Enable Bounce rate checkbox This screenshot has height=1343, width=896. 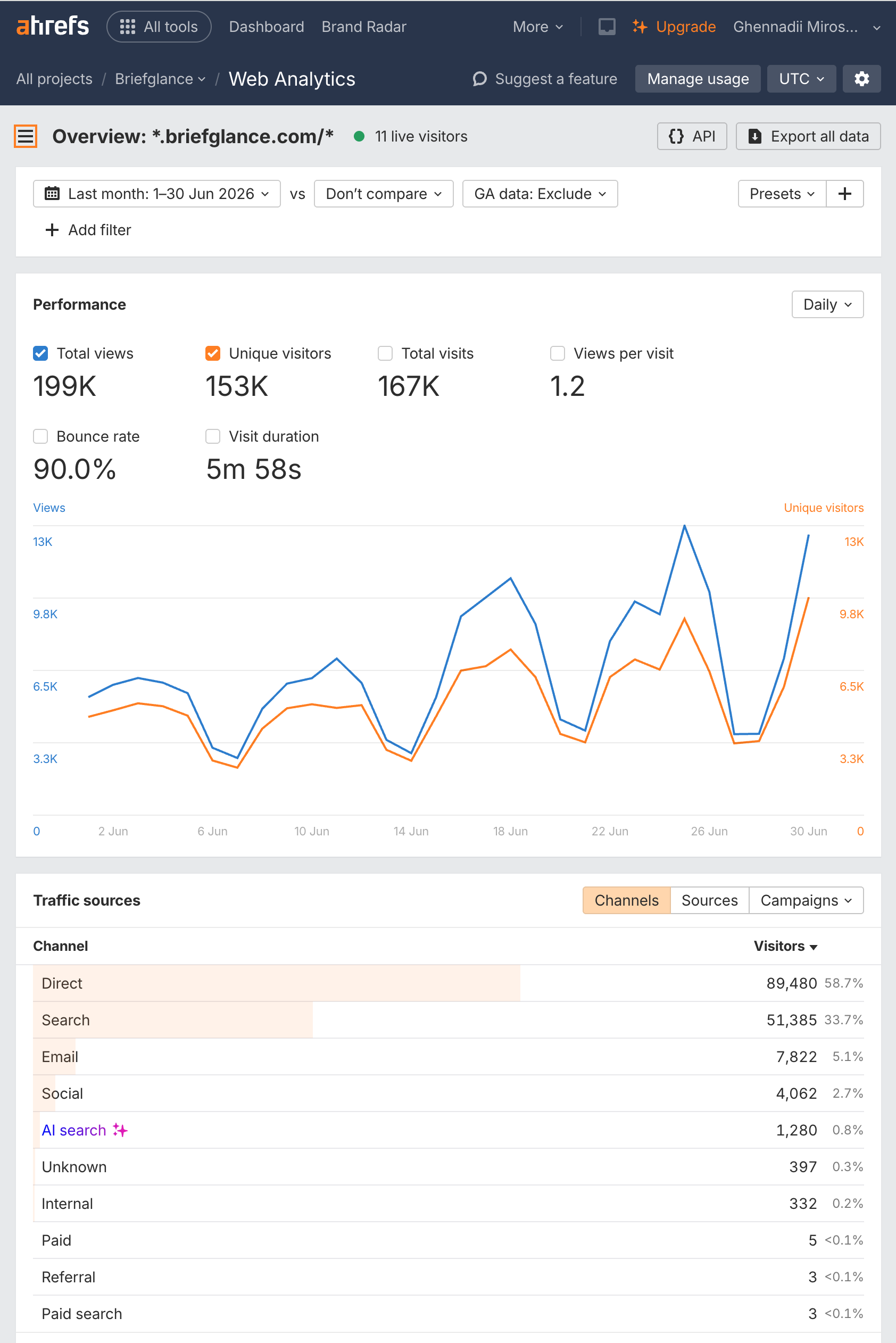40,436
